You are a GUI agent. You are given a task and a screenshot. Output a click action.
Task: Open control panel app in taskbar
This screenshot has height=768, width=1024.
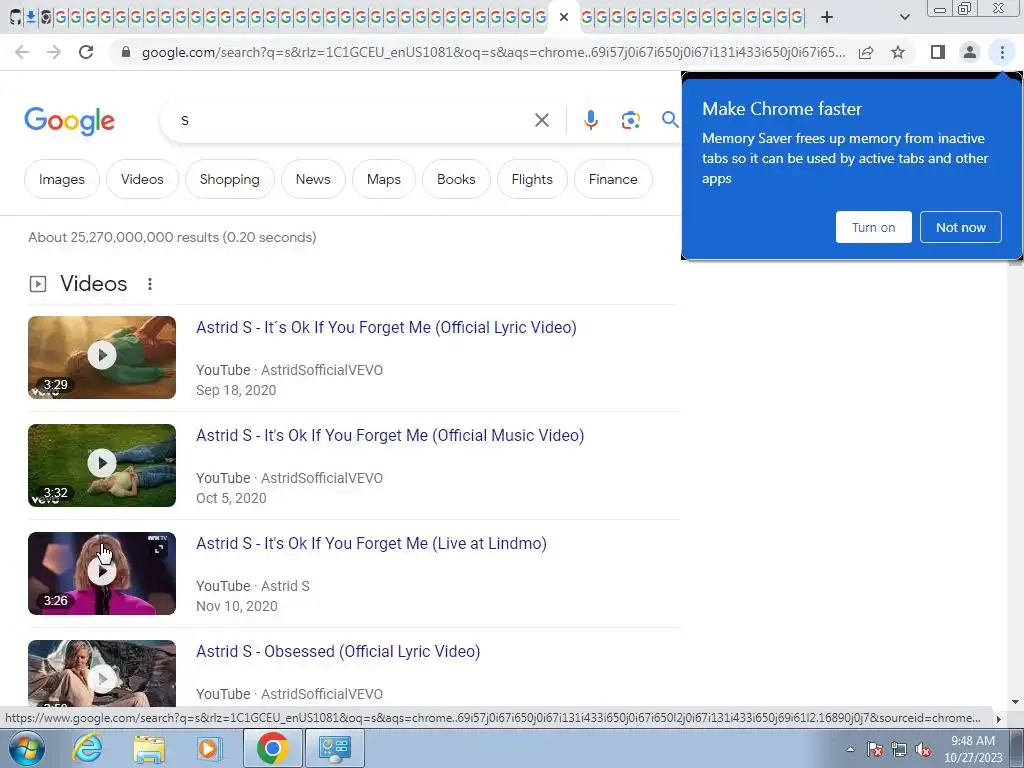[334, 748]
